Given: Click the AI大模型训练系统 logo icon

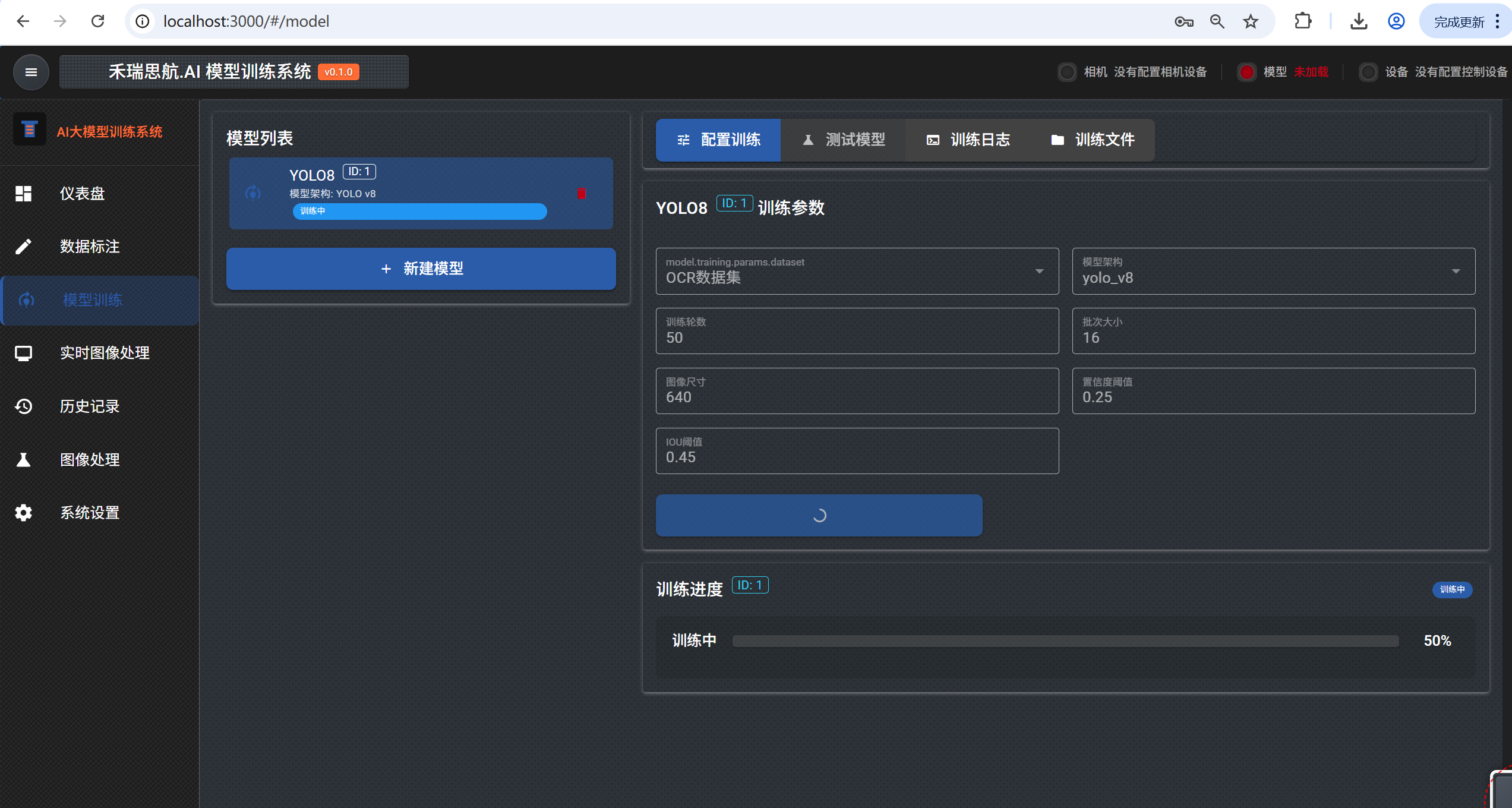Looking at the screenshot, I should click(29, 130).
